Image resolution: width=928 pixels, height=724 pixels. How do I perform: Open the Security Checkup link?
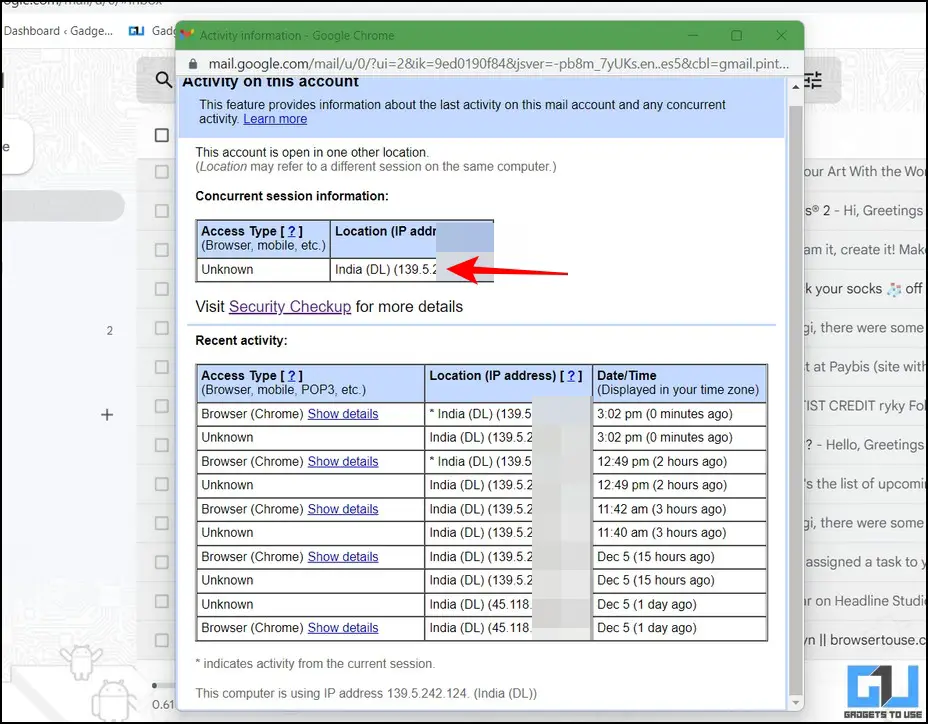[x=290, y=307]
